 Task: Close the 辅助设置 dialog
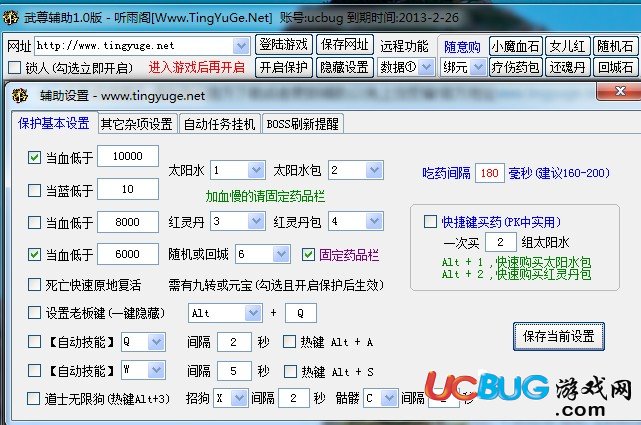click(x=619, y=91)
